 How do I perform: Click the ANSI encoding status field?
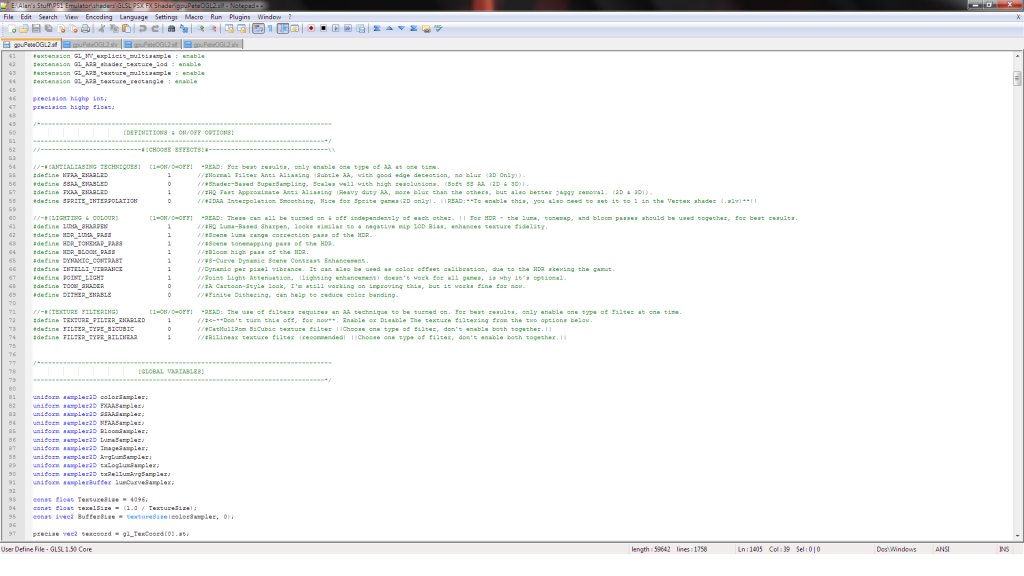tap(942, 549)
